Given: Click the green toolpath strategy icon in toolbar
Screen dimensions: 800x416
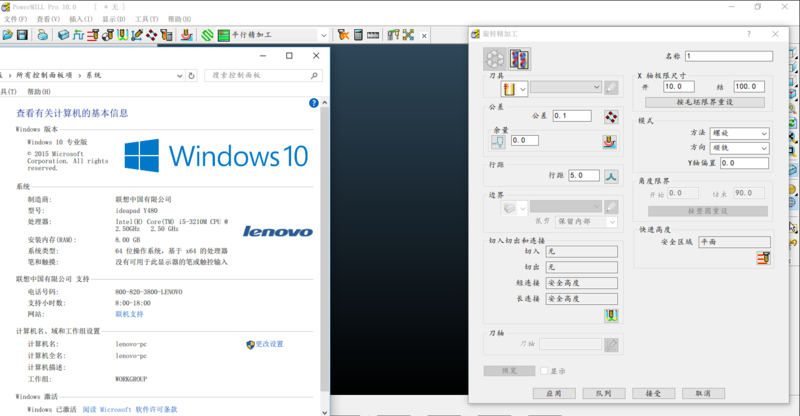Looking at the screenshot, I should (x=207, y=34).
